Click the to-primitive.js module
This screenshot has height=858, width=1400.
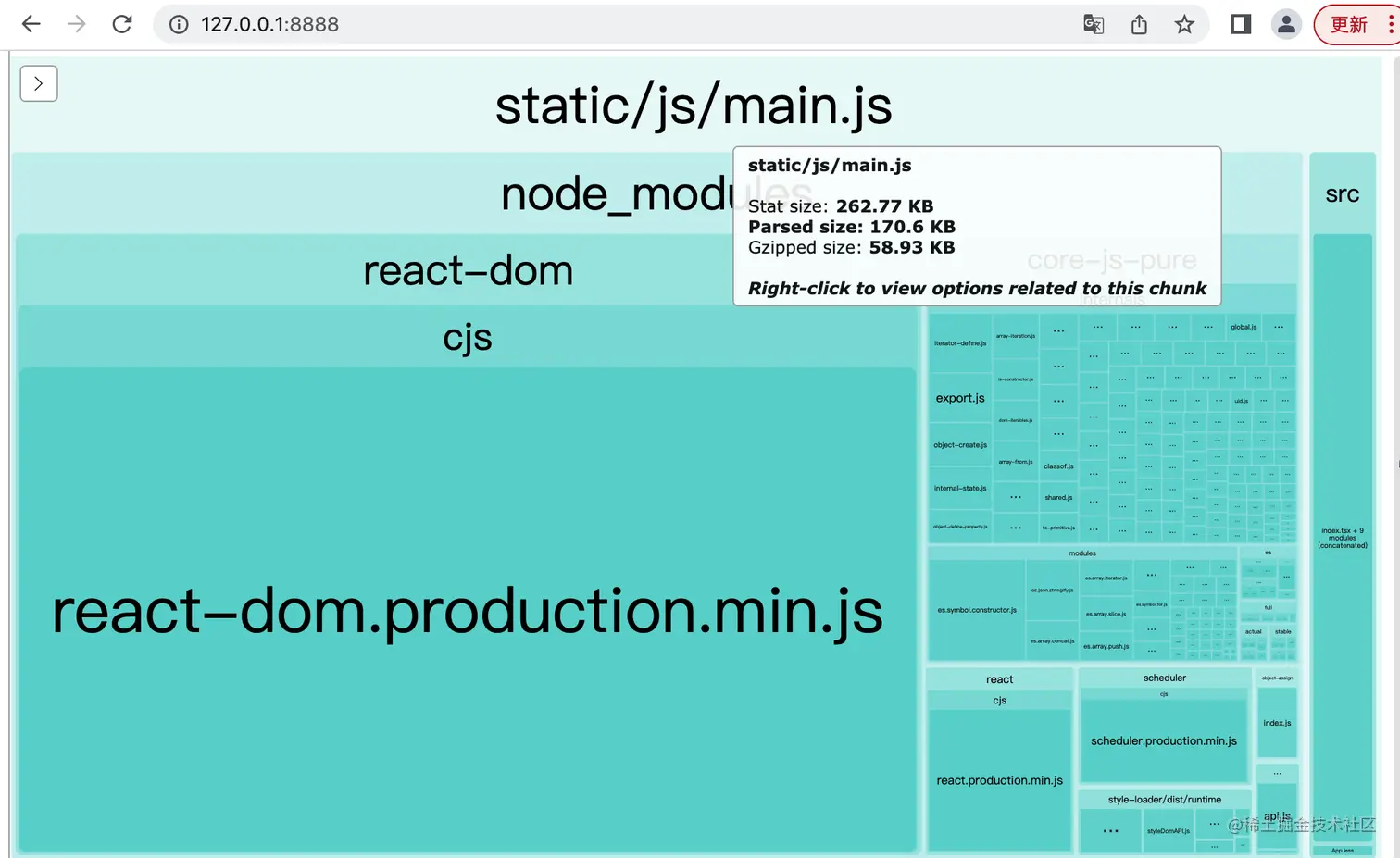point(1058,528)
